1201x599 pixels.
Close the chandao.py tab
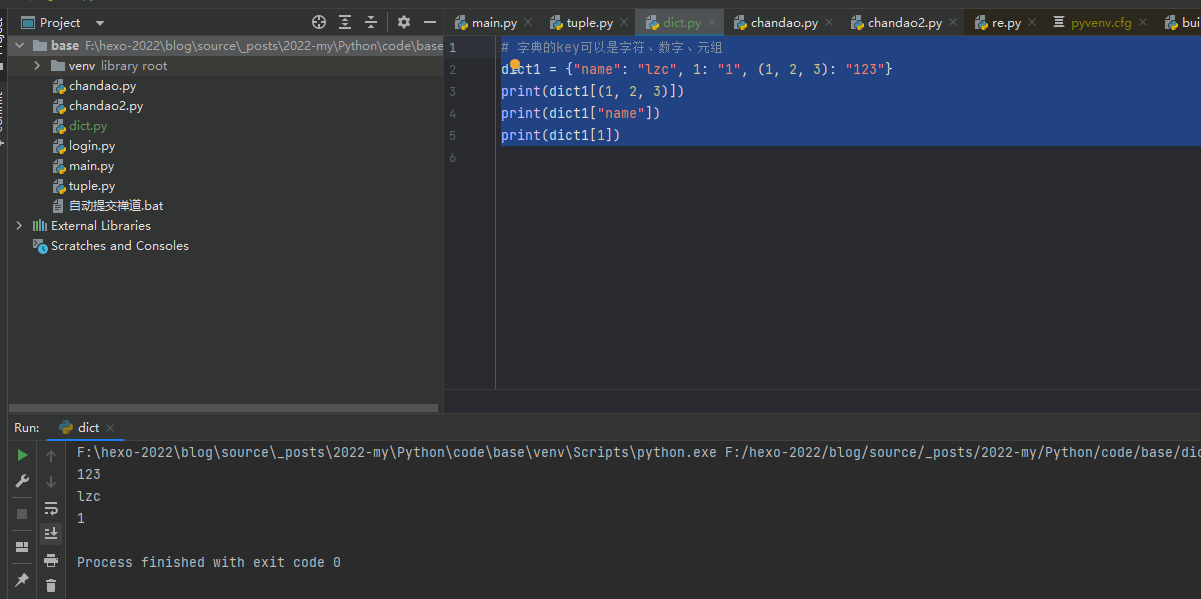(830, 22)
